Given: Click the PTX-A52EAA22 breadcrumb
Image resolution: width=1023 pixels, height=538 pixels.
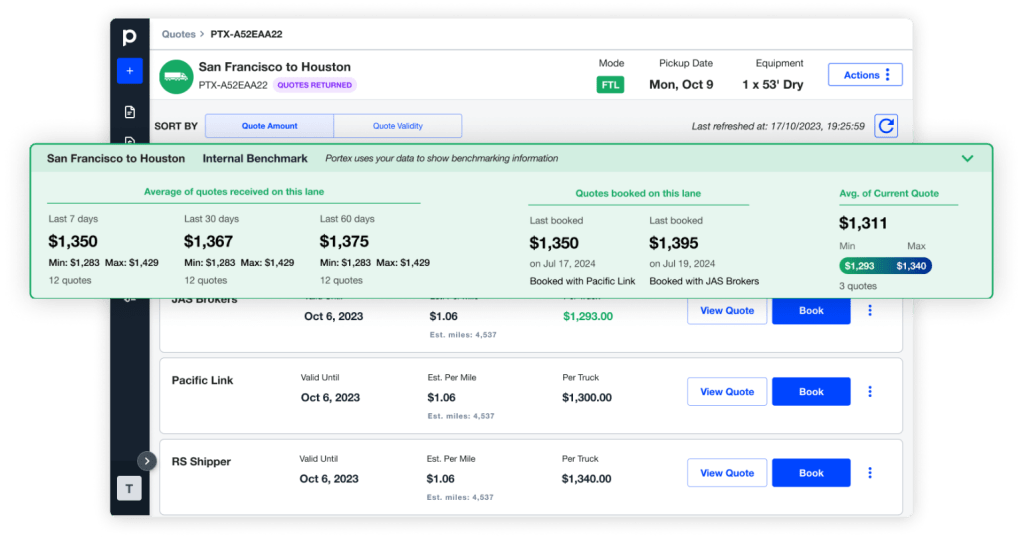Looking at the screenshot, I should (246, 34).
